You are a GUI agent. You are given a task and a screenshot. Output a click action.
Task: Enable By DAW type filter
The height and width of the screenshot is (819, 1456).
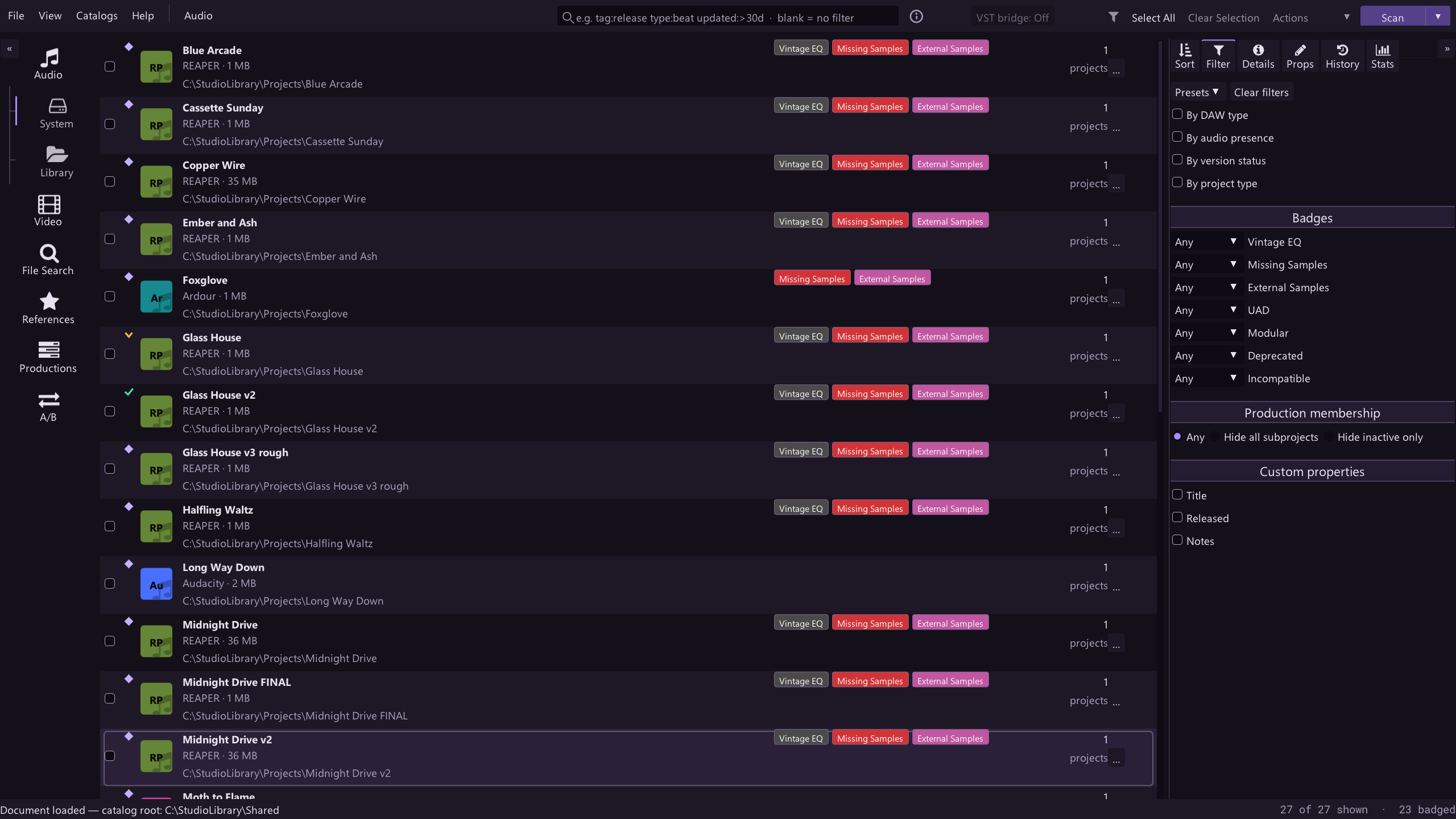click(x=1177, y=114)
